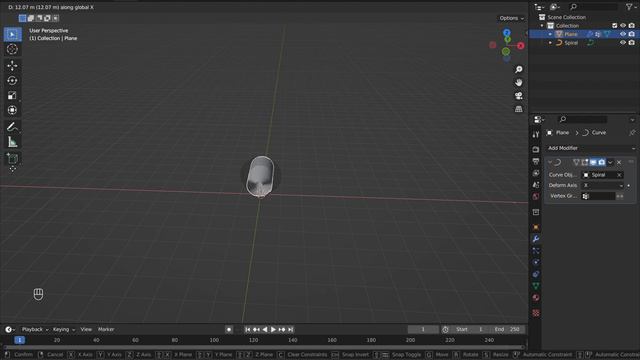Screen dimensions: 640x360
Task: Toggle auto keying record button
Action: click(x=229, y=329)
